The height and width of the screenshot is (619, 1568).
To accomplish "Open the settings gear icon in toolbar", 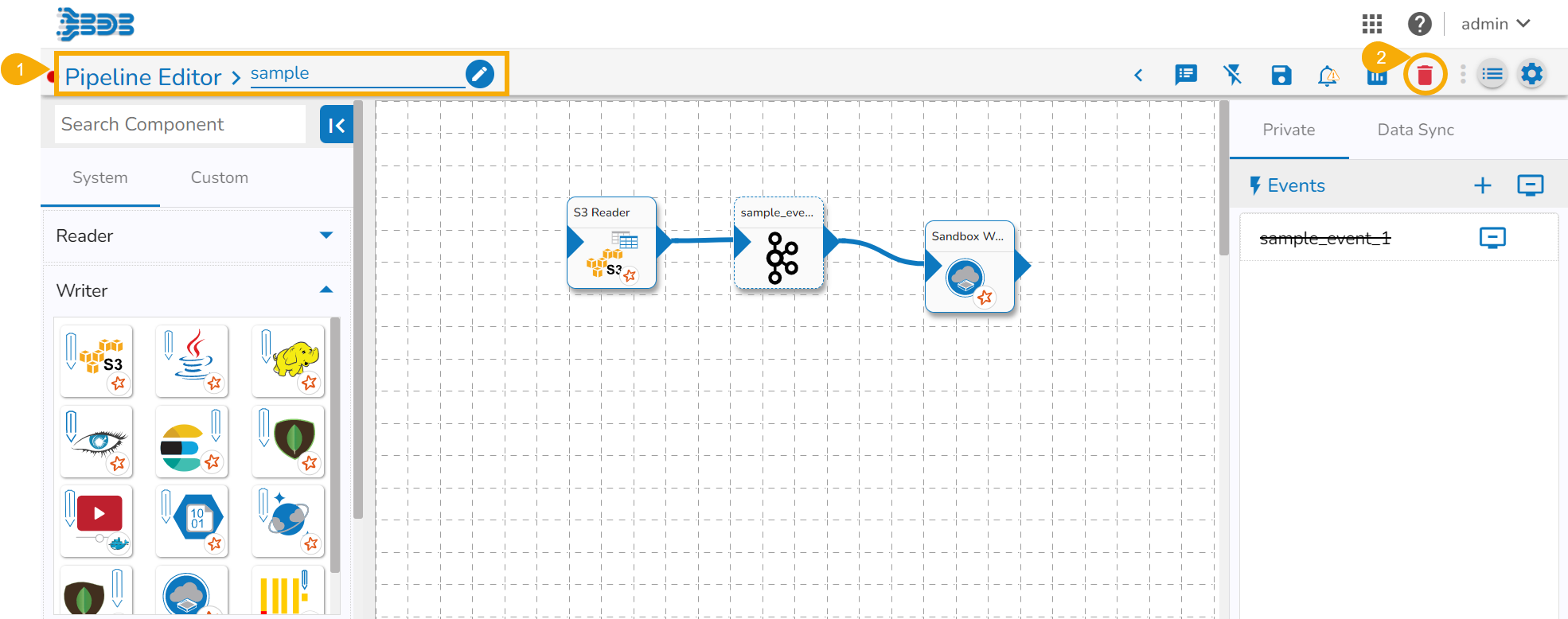I will pos(1531,74).
